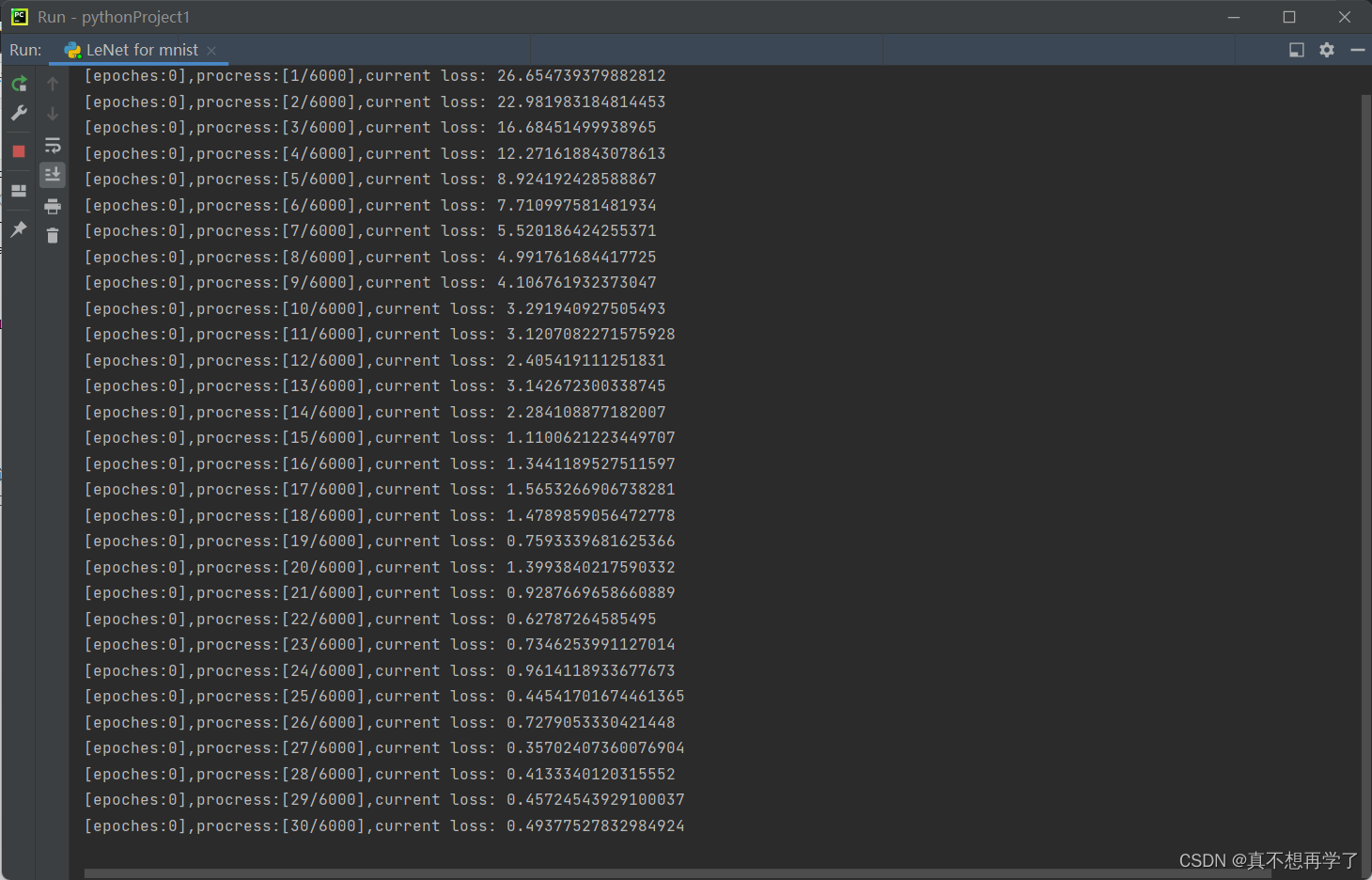Click loss value 3.291940927505493
Viewport: 1372px width, 880px height.
point(585,308)
